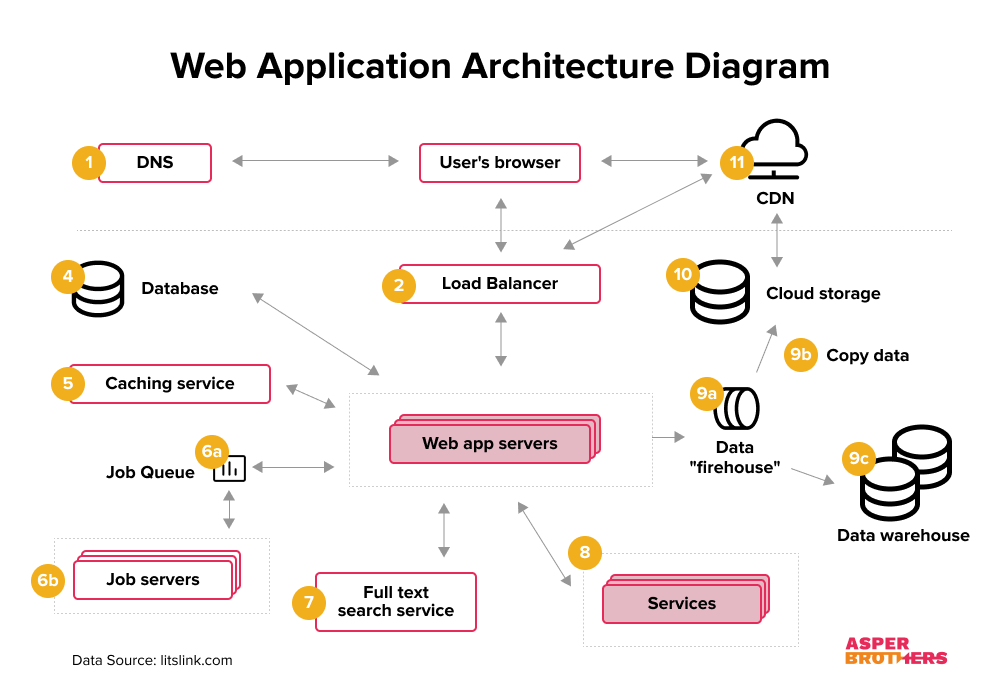The image size is (1000, 700).
Task: Click the yellow number 1 badge
Action: point(89,163)
